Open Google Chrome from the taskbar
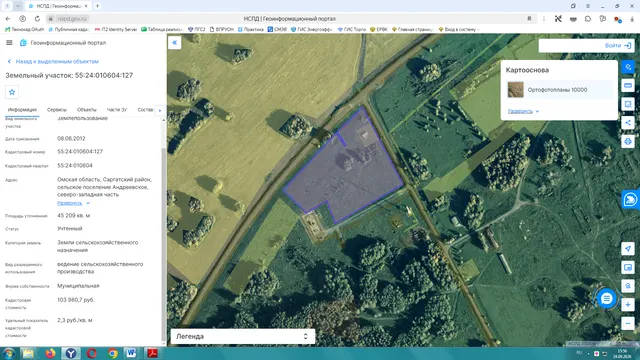Viewport: 640px width, 360px height. [113, 353]
